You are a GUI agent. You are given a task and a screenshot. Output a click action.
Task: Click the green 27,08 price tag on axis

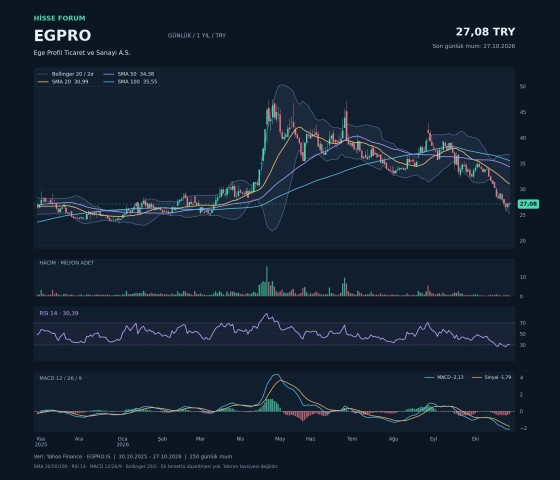528,204
